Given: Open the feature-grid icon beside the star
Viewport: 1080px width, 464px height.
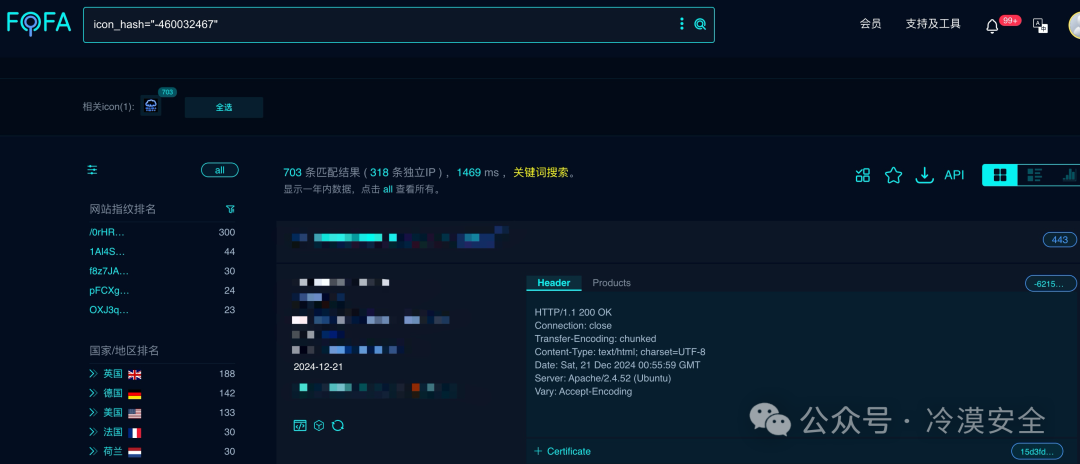Looking at the screenshot, I should [863, 175].
